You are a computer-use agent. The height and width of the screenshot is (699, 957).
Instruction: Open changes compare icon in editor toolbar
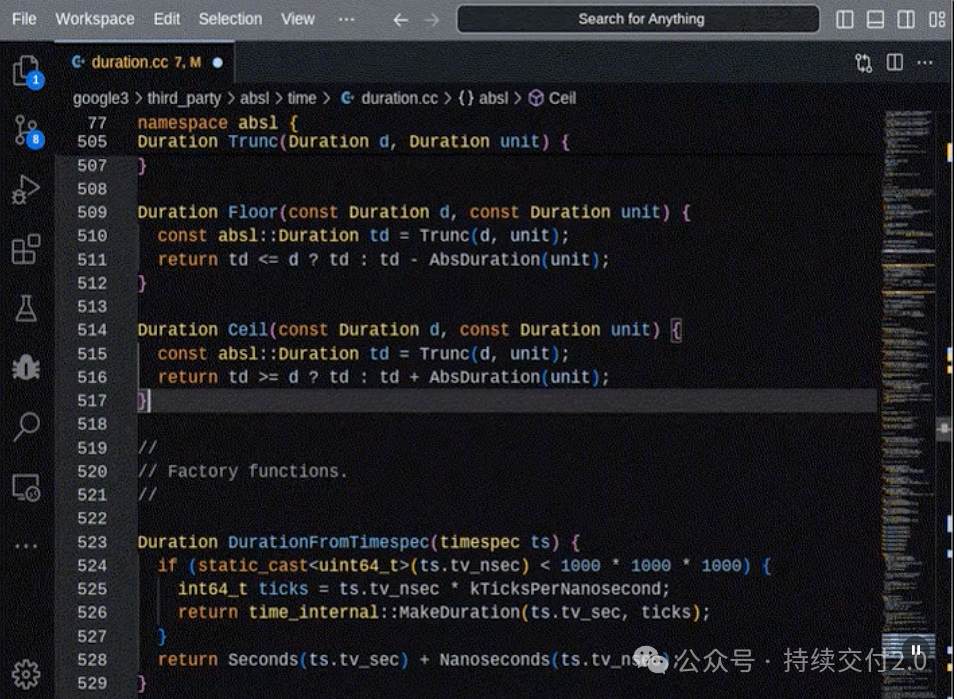[864, 63]
